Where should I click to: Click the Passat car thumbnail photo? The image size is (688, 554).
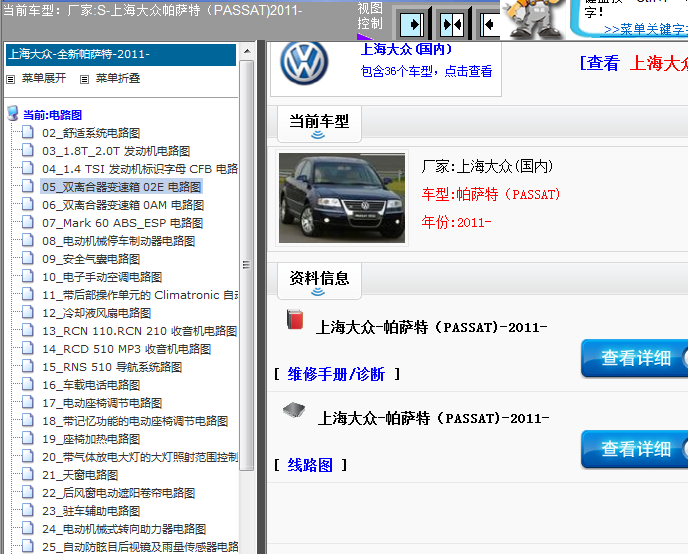tap(342, 198)
